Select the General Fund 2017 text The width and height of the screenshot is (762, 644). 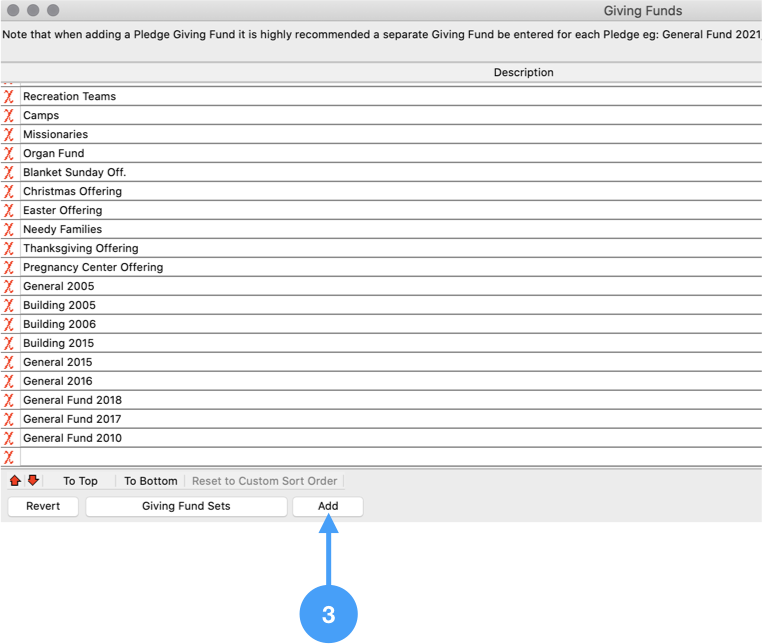72,418
